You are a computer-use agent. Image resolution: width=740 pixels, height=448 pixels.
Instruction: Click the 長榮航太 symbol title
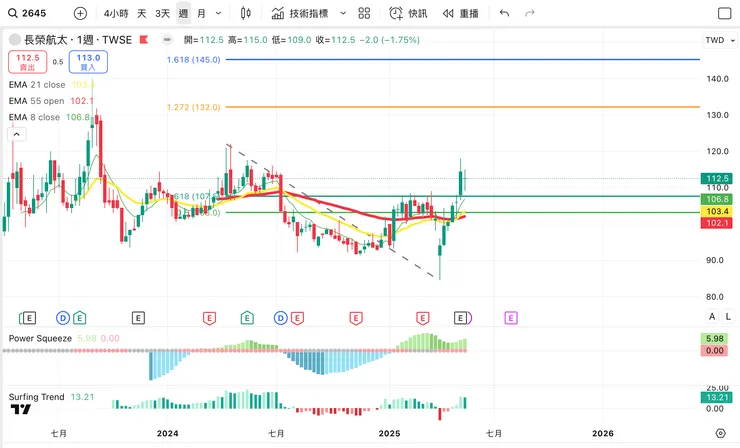click(x=46, y=40)
